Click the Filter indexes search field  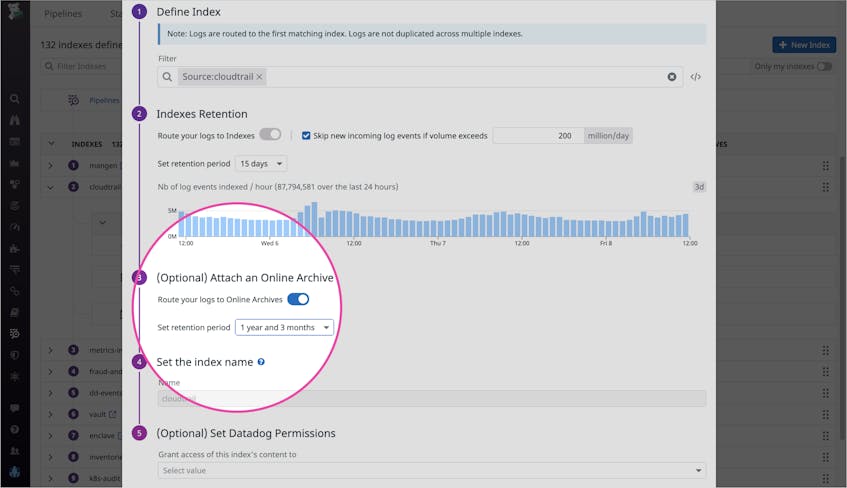click(81, 66)
